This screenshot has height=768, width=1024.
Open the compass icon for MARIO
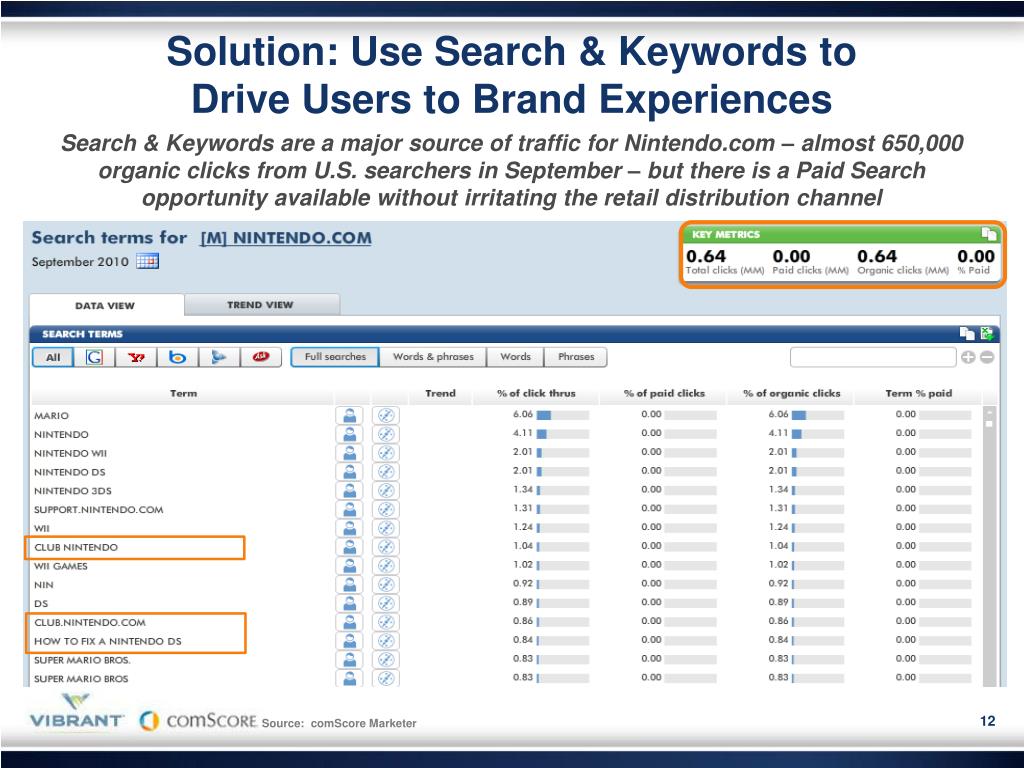click(x=386, y=415)
